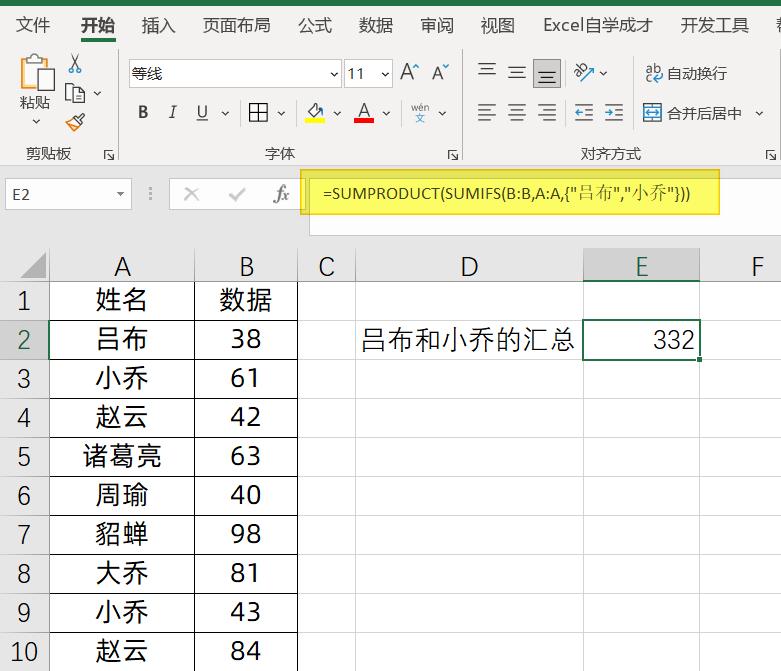Image resolution: width=781 pixels, height=671 pixels.
Task: Click the Copy icon
Action: pos(75,93)
